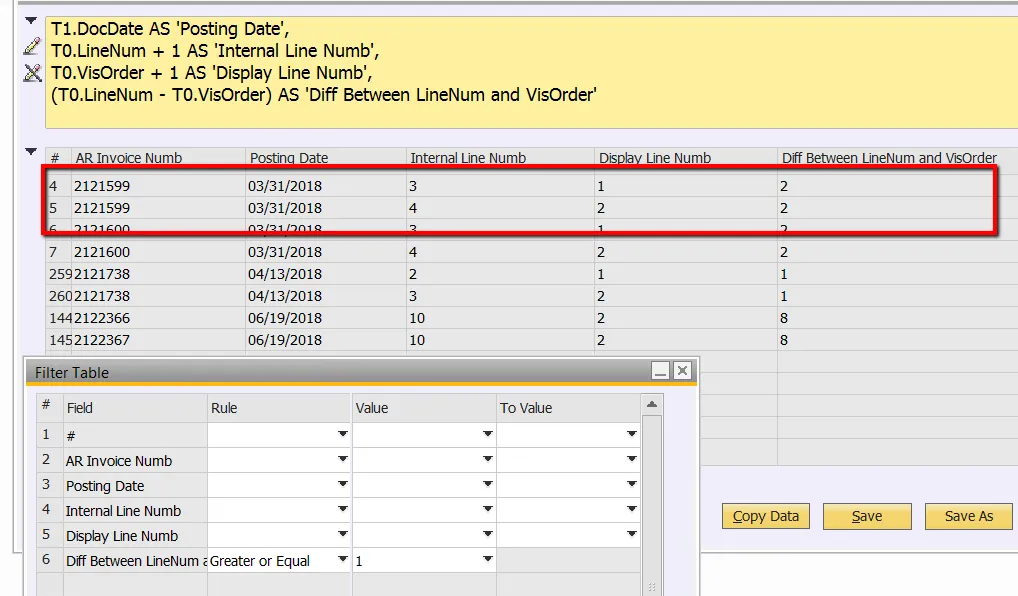Open the Value dropdown for Display Line Numb
1018x596 pixels.
pos(485,535)
